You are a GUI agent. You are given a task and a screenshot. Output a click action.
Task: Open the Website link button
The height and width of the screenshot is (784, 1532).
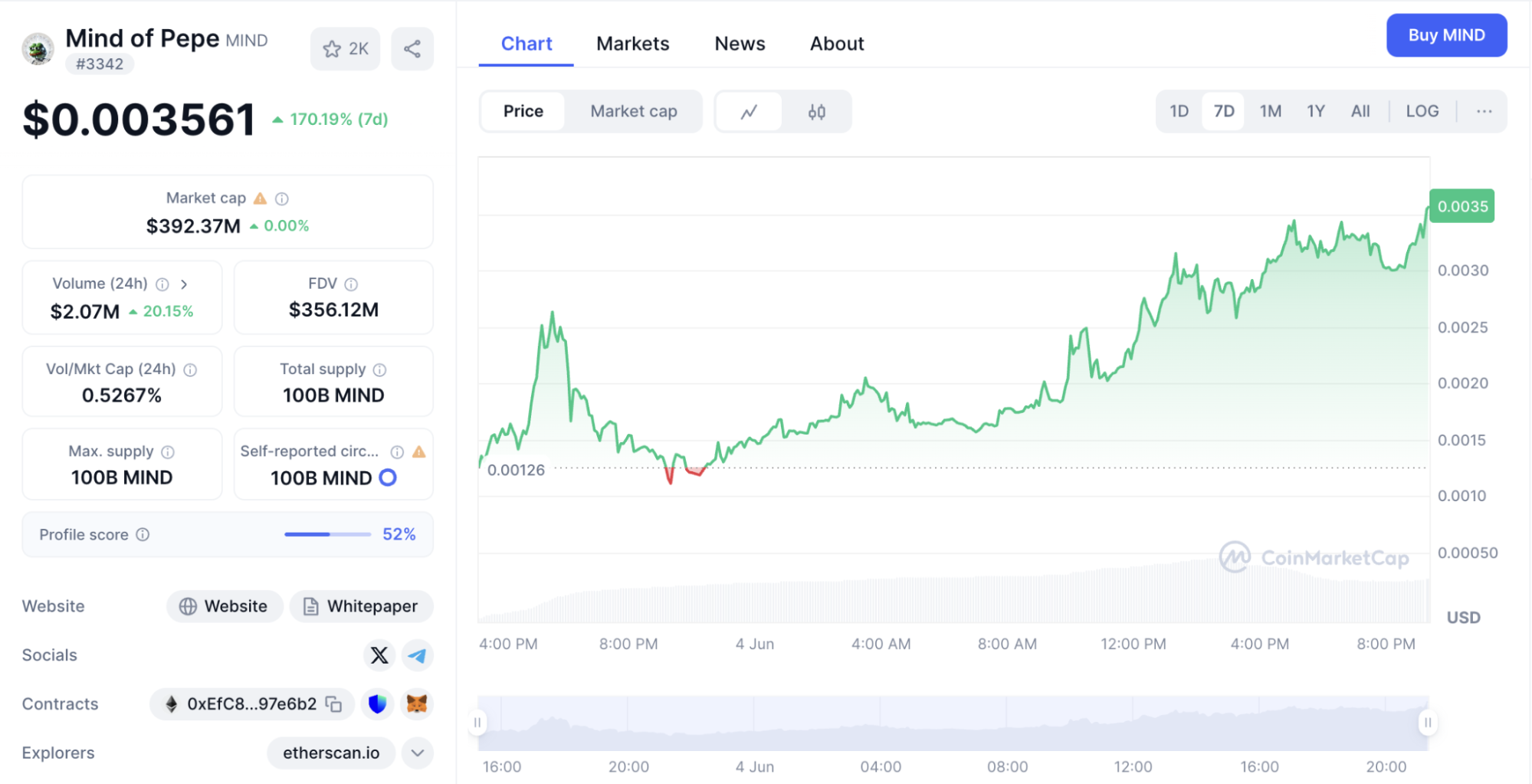coord(225,606)
